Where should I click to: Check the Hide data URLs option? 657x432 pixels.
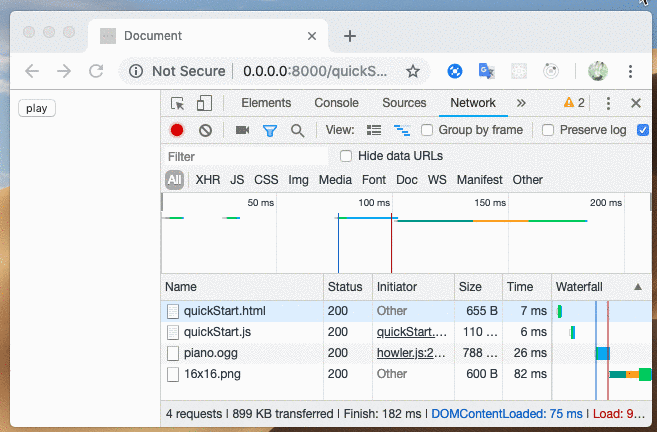click(346, 156)
